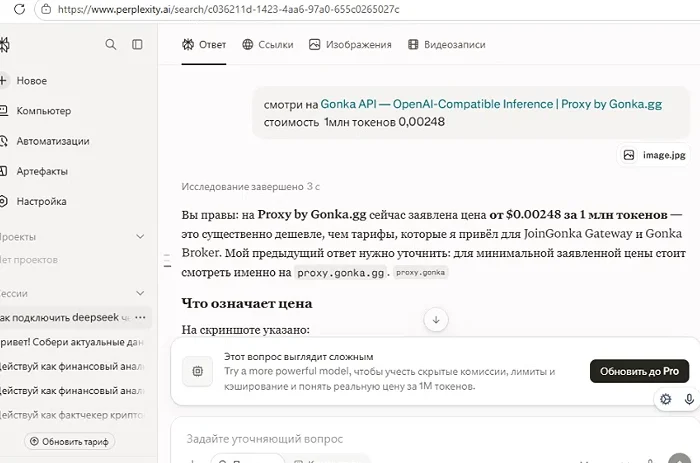Open options menu for deepseek session
Image resolution: width=700 pixels, height=463 pixels.
pyautogui.click(x=140, y=317)
